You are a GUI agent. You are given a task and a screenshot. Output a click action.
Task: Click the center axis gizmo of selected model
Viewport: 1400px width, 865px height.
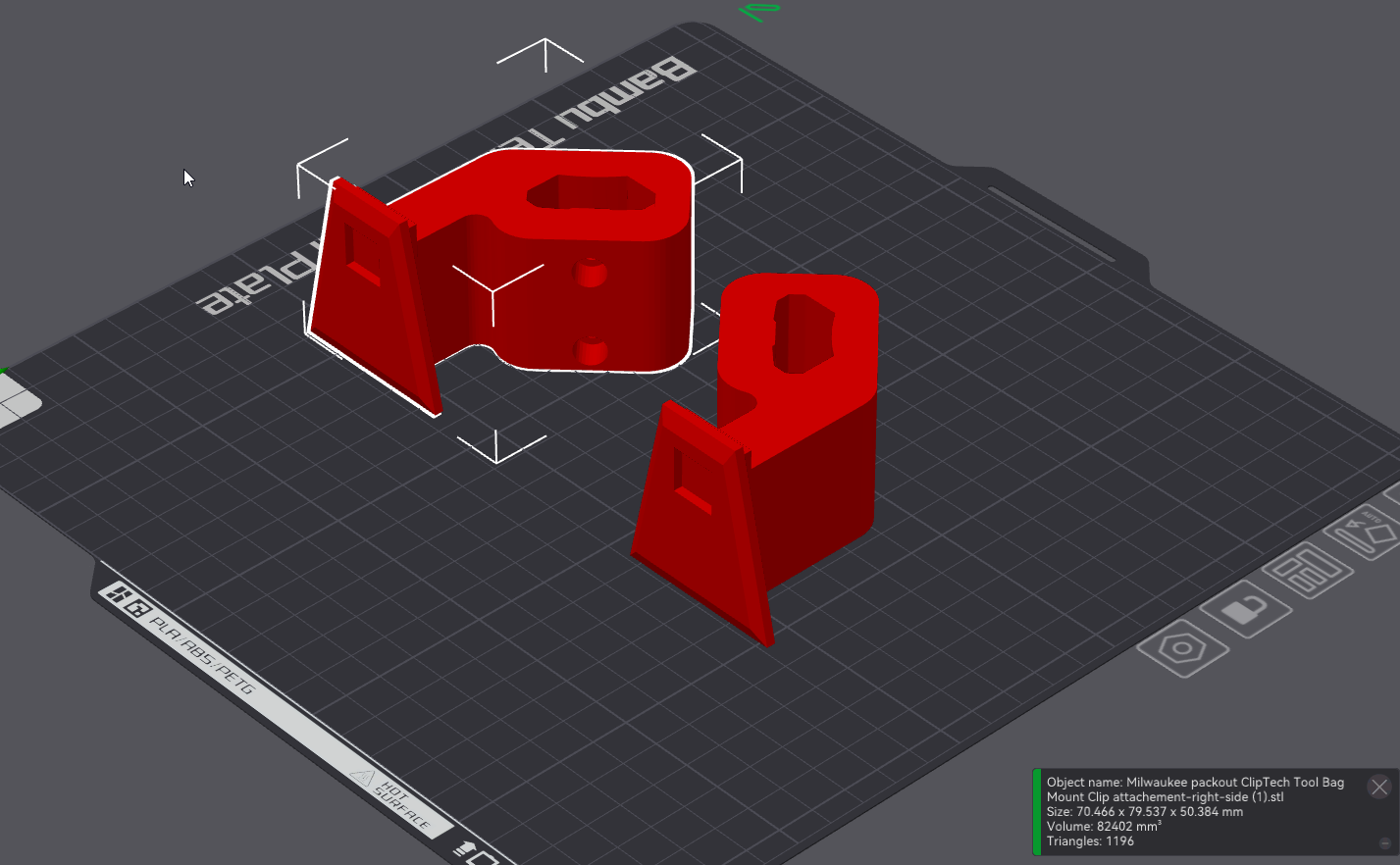(492, 291)
